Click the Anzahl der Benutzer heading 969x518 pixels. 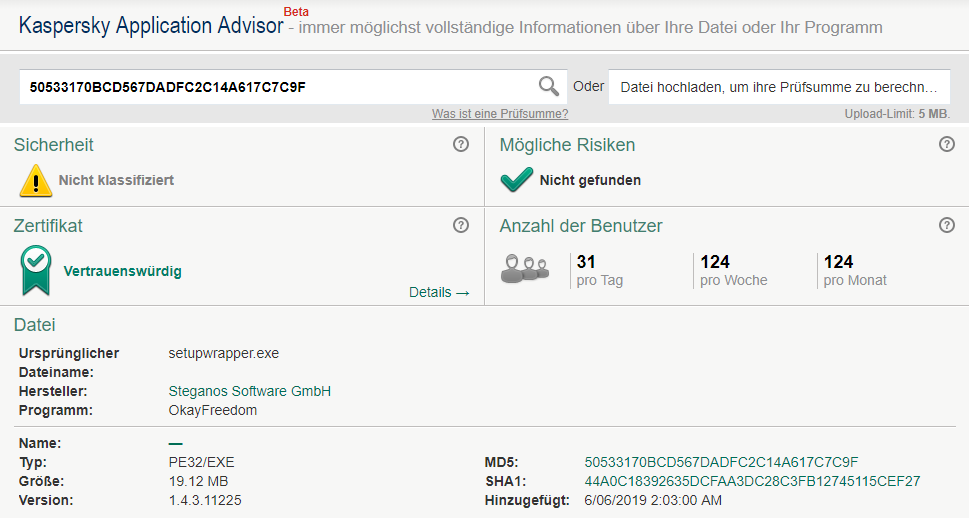(581, 226)
